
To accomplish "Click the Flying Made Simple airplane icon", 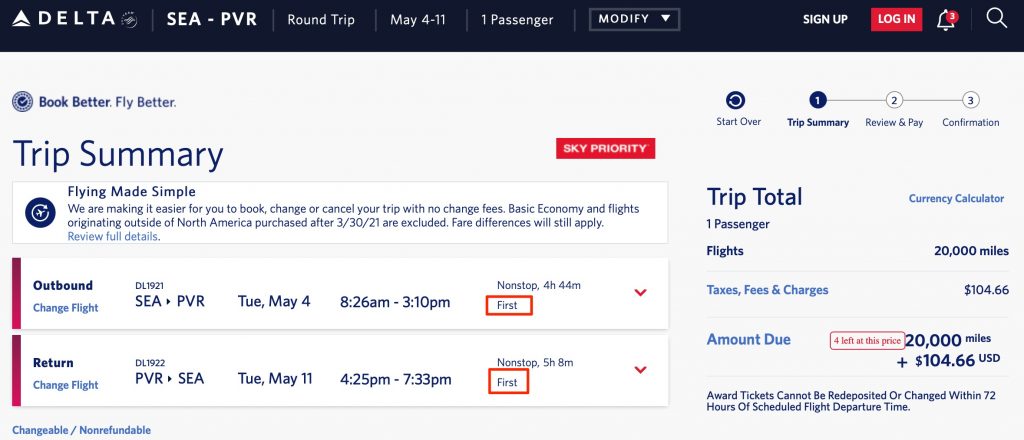I will (x=41, y=213).
